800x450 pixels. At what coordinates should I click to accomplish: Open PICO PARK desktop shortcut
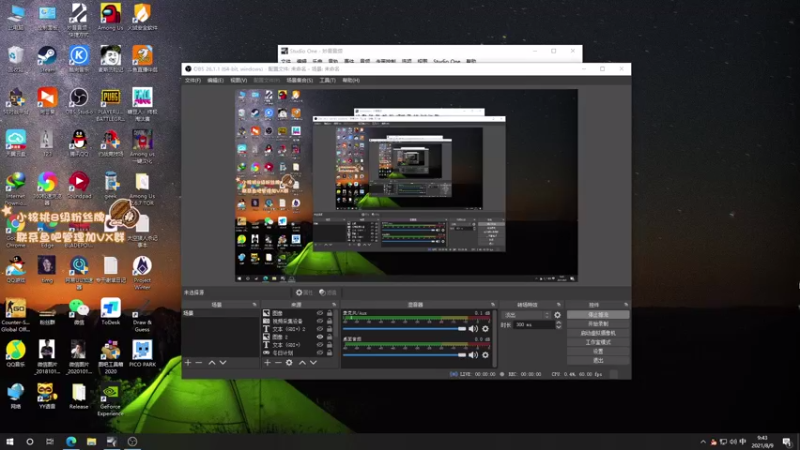(x=142, y=354)
